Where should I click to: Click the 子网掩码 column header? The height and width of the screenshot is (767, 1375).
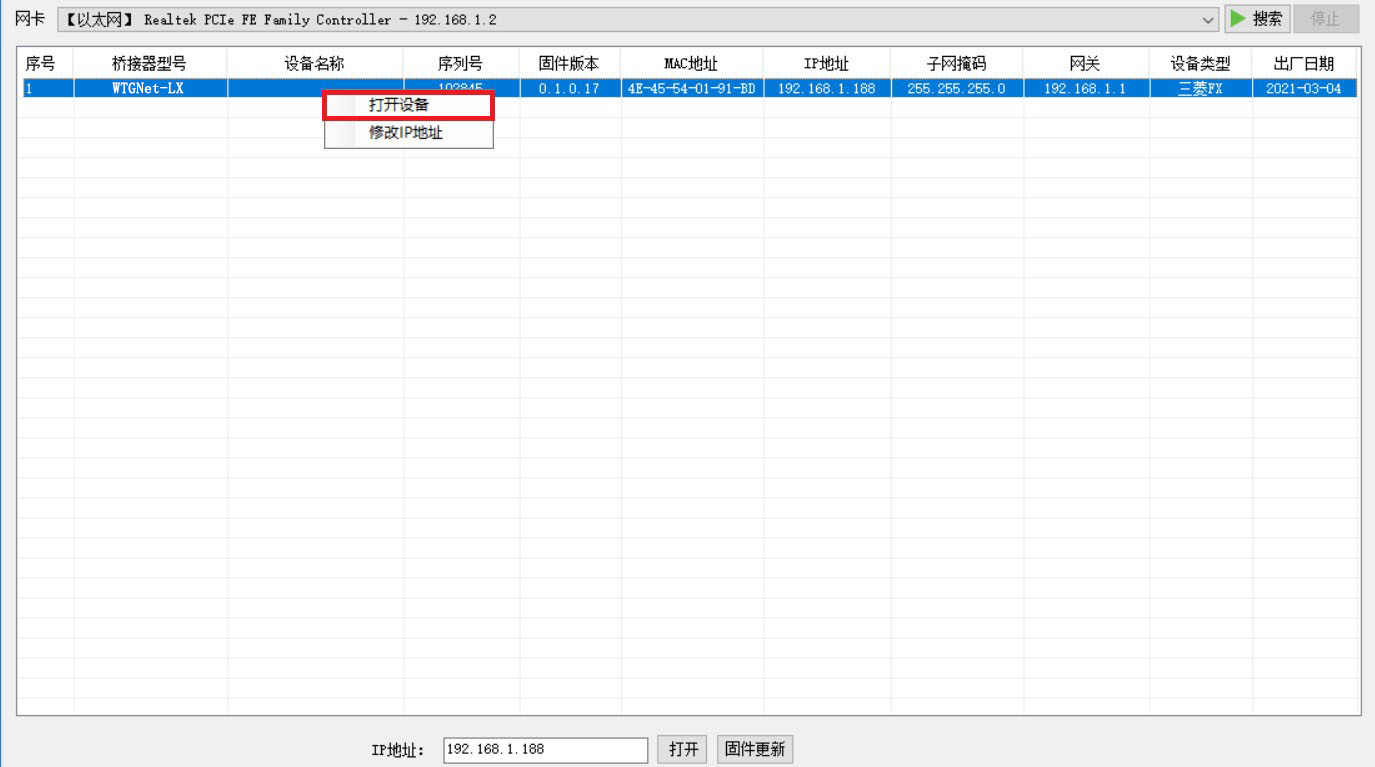(956, 63)
